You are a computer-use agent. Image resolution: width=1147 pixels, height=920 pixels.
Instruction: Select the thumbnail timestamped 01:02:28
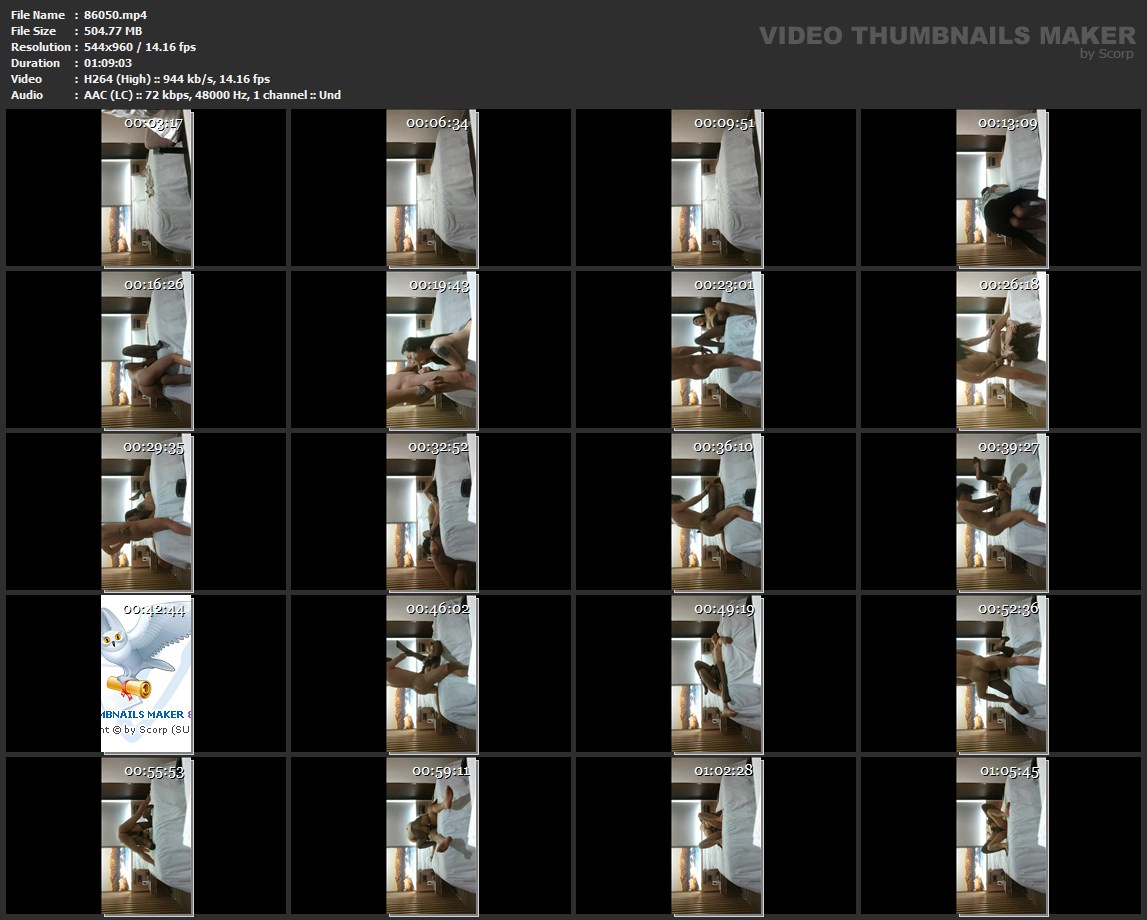point(716,835)
